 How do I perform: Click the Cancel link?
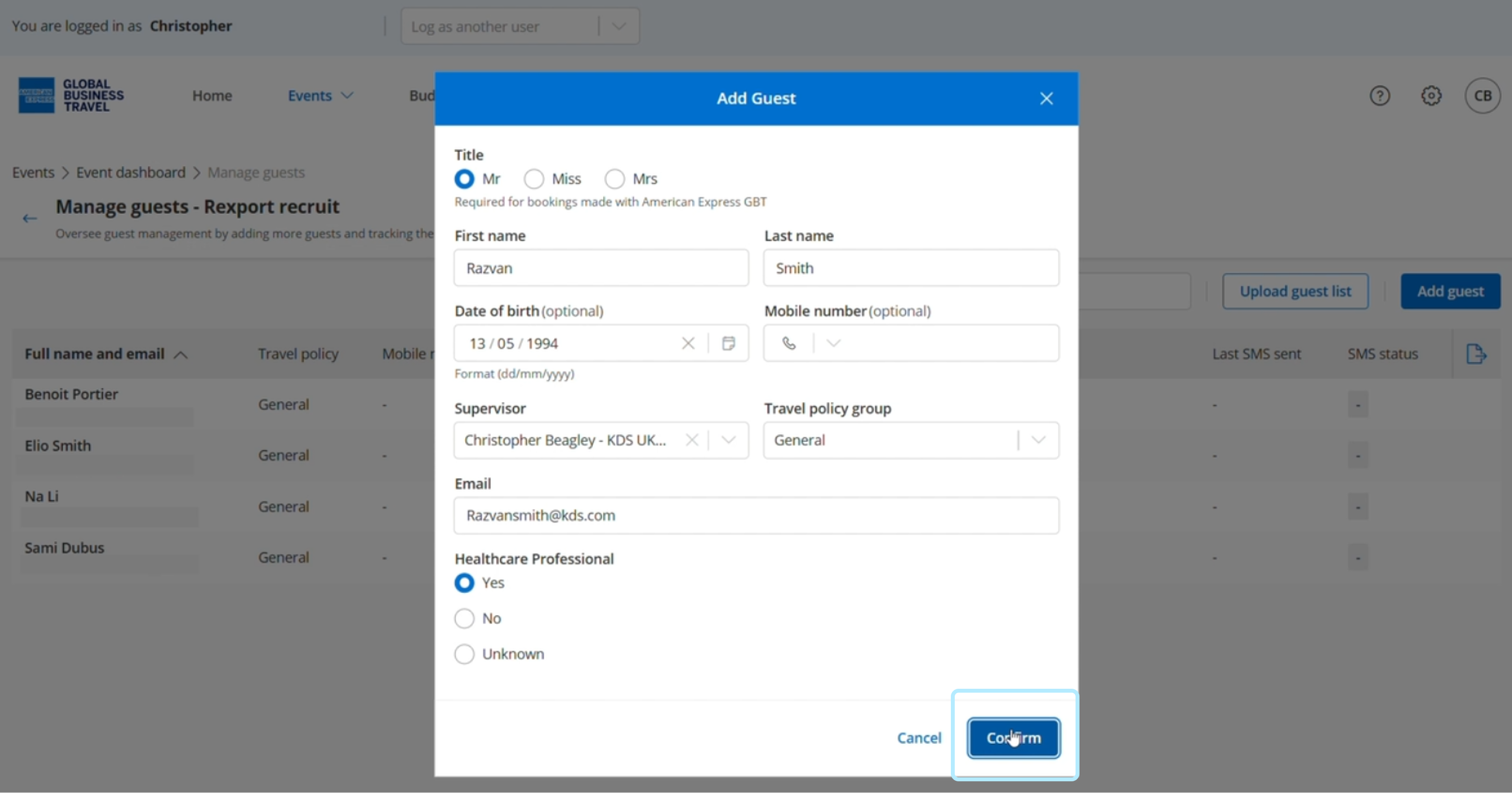[x=919, y=738]
